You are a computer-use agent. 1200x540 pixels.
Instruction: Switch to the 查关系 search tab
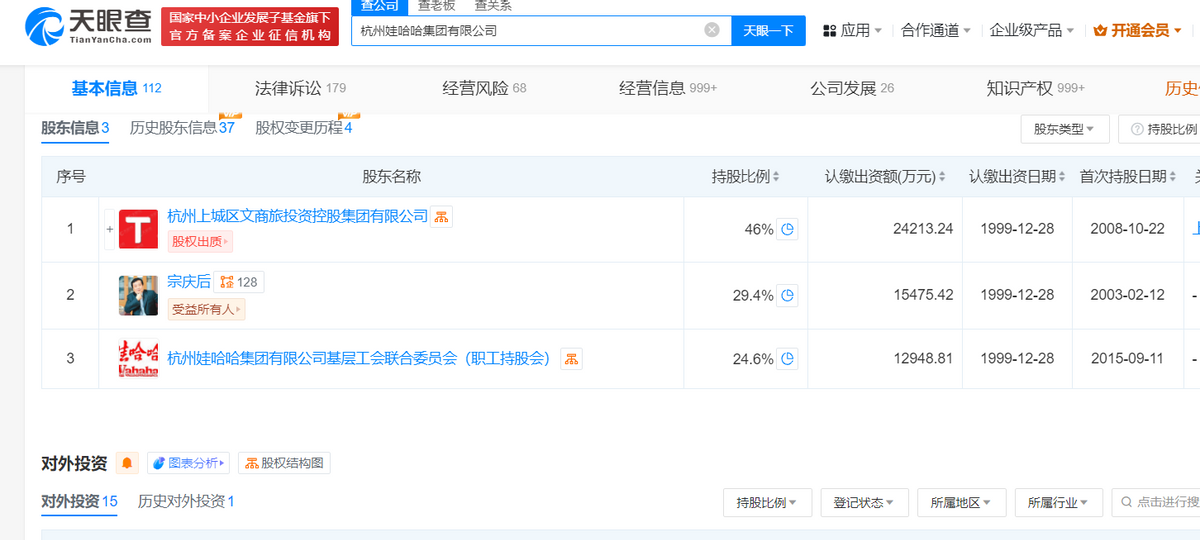pos(494,6)
